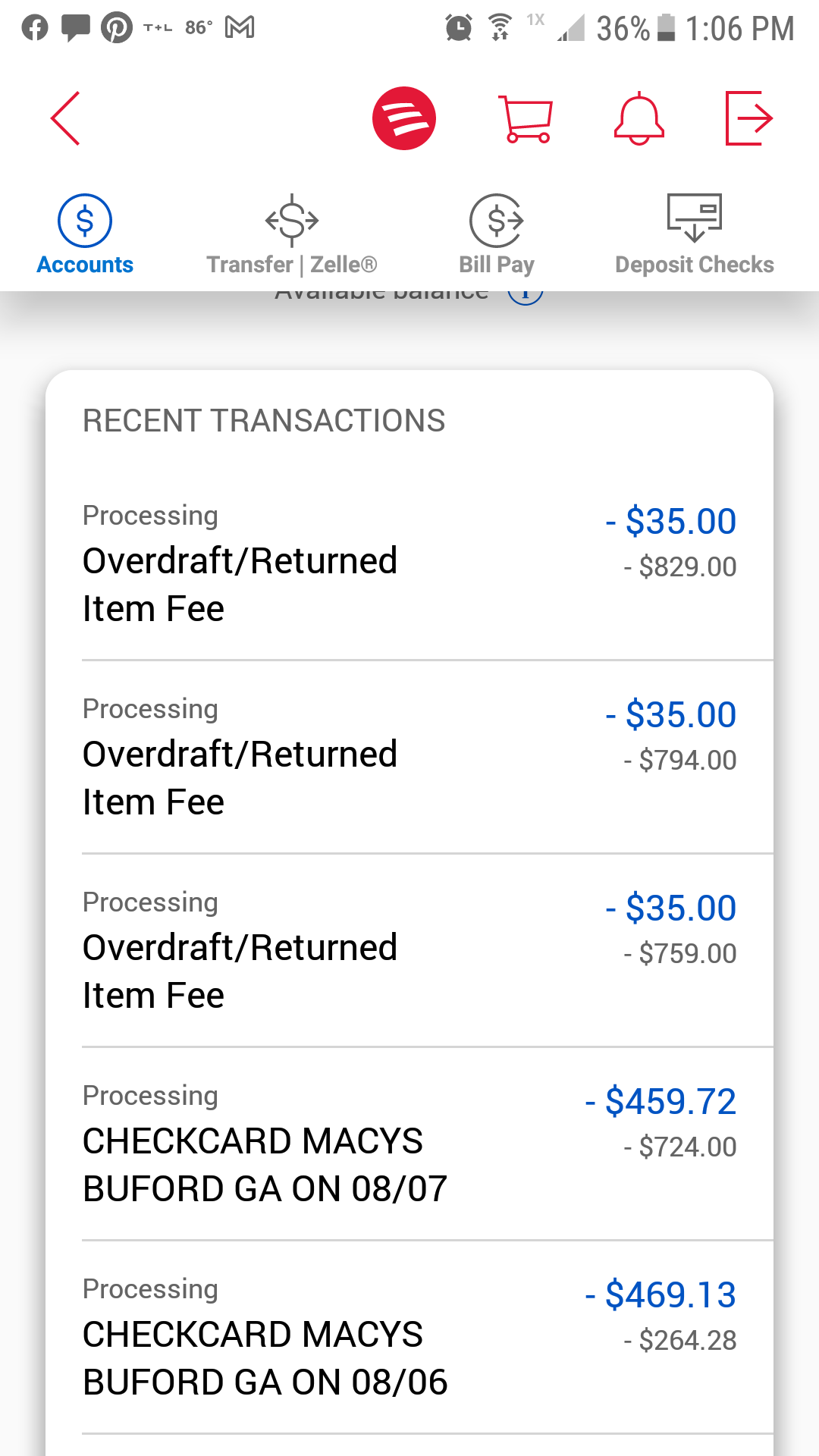Tap the Gmail notification icon in status bar
The width and height of the screenshot is (819, 1456).
click(240, 28)
